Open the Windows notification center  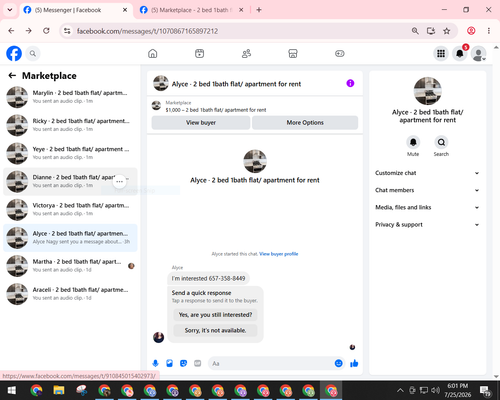click(x=485, y=390)
